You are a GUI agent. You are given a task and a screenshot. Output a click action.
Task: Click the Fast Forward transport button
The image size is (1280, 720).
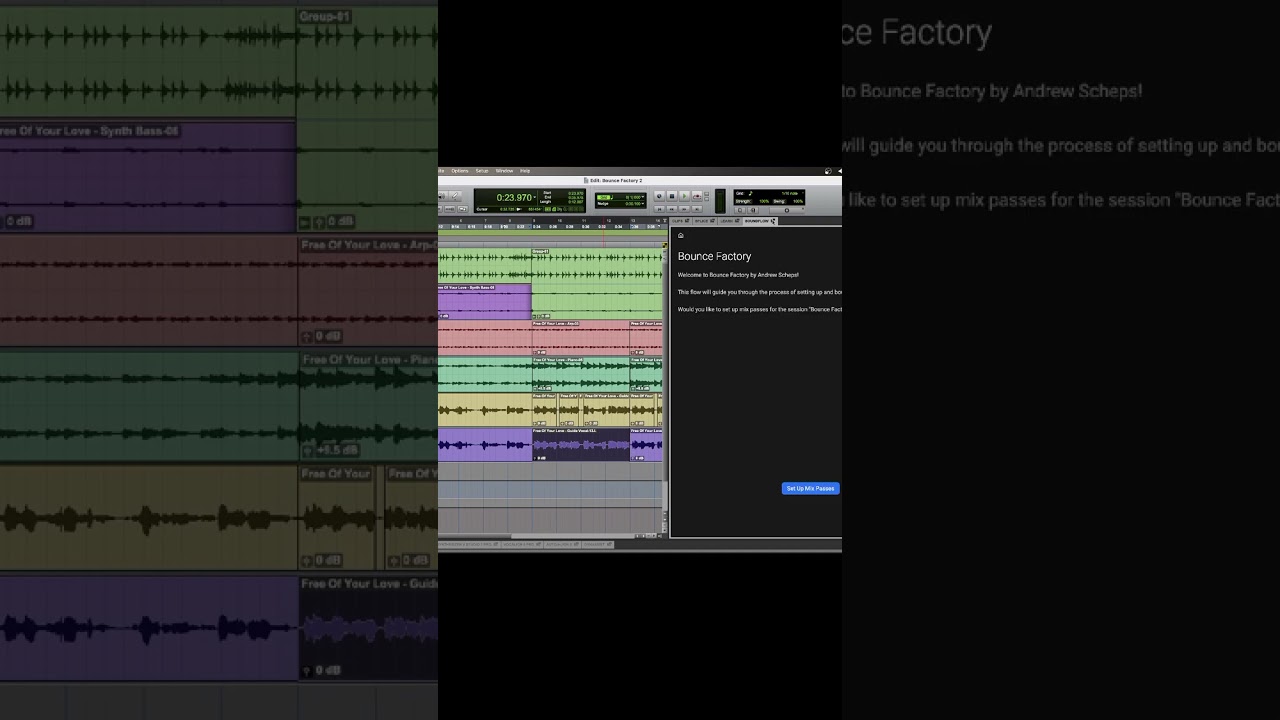click(684, 209)
